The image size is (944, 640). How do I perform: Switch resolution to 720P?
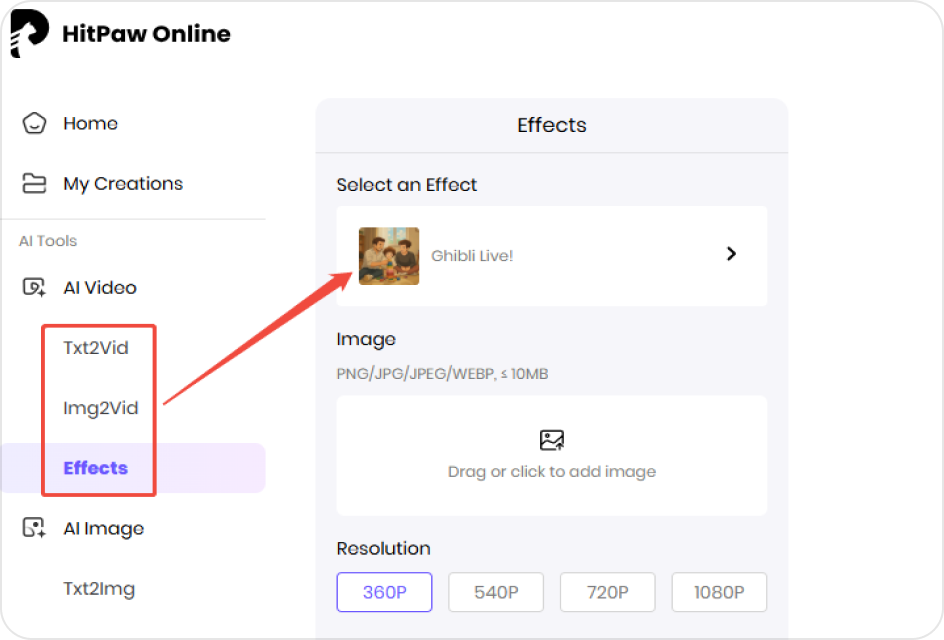pos(607,592)
